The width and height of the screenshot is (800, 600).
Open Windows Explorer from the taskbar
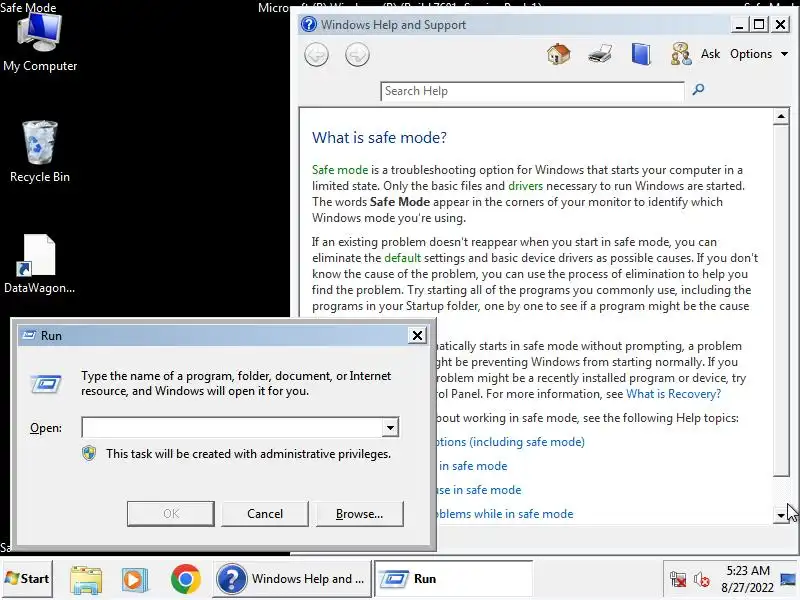(86, 580)
